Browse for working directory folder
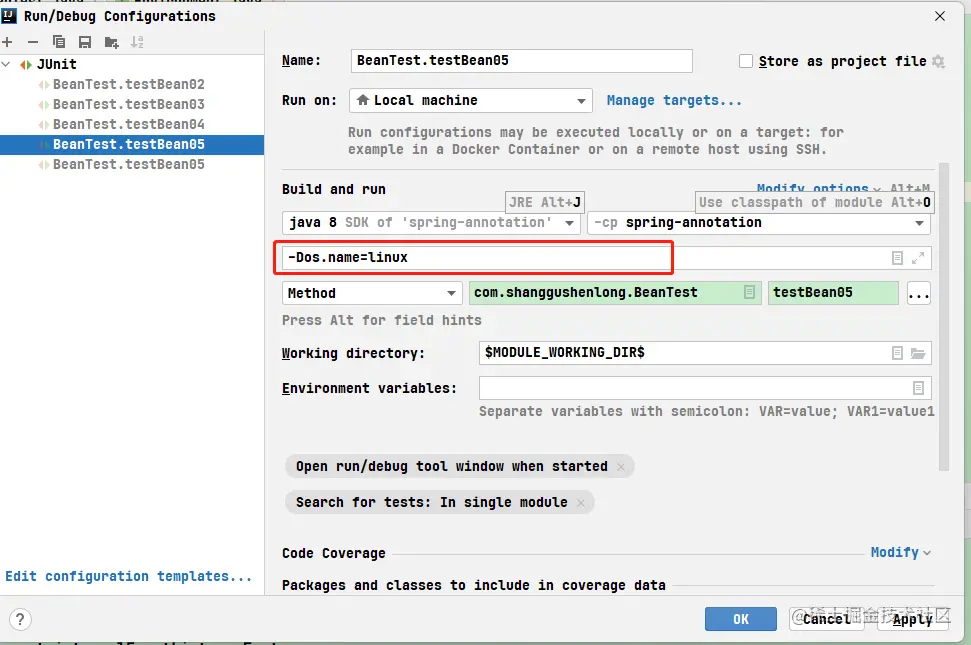This screenshot has width=971, height=645. tap(918, 353)
